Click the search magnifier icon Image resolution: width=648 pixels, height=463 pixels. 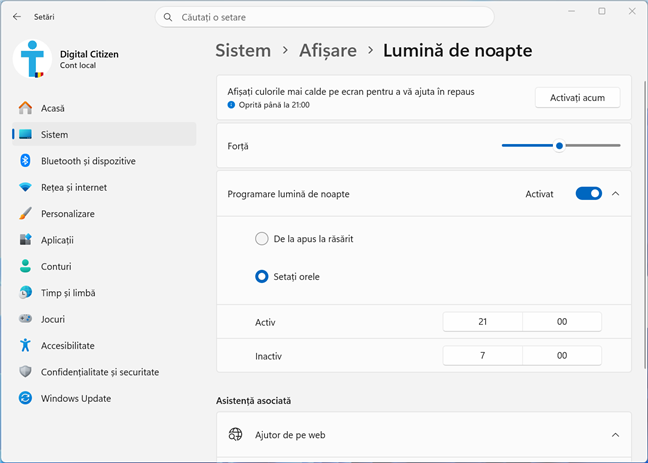(x=167, y=17)
